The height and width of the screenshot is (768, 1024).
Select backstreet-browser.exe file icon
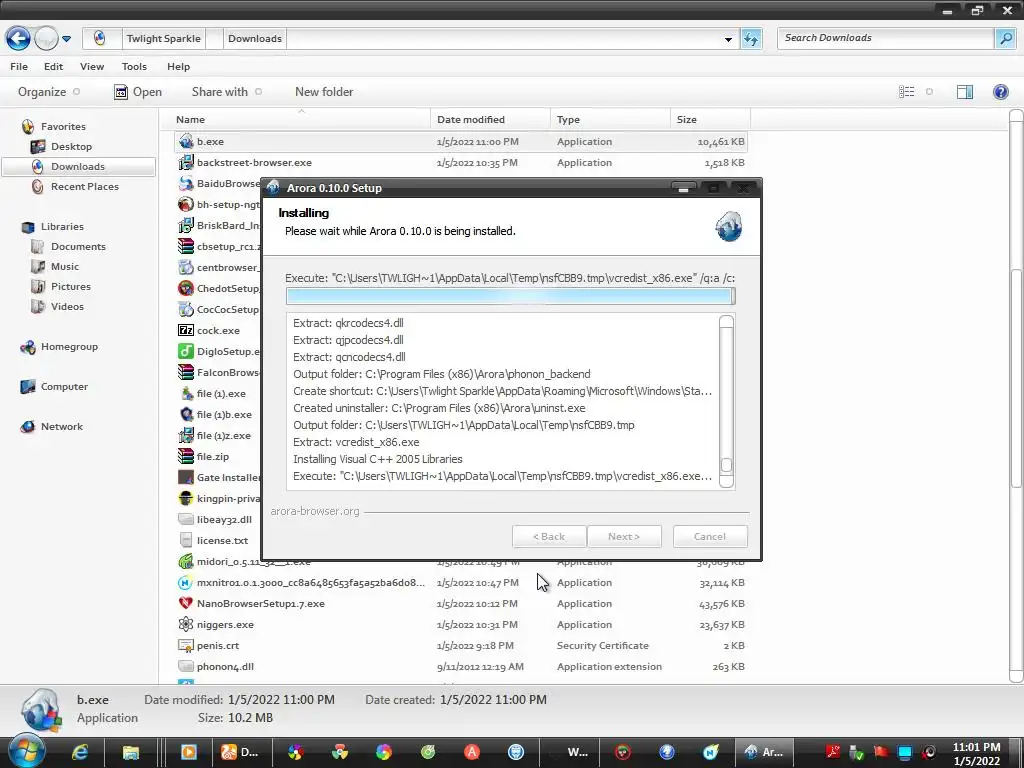point(186,163)
